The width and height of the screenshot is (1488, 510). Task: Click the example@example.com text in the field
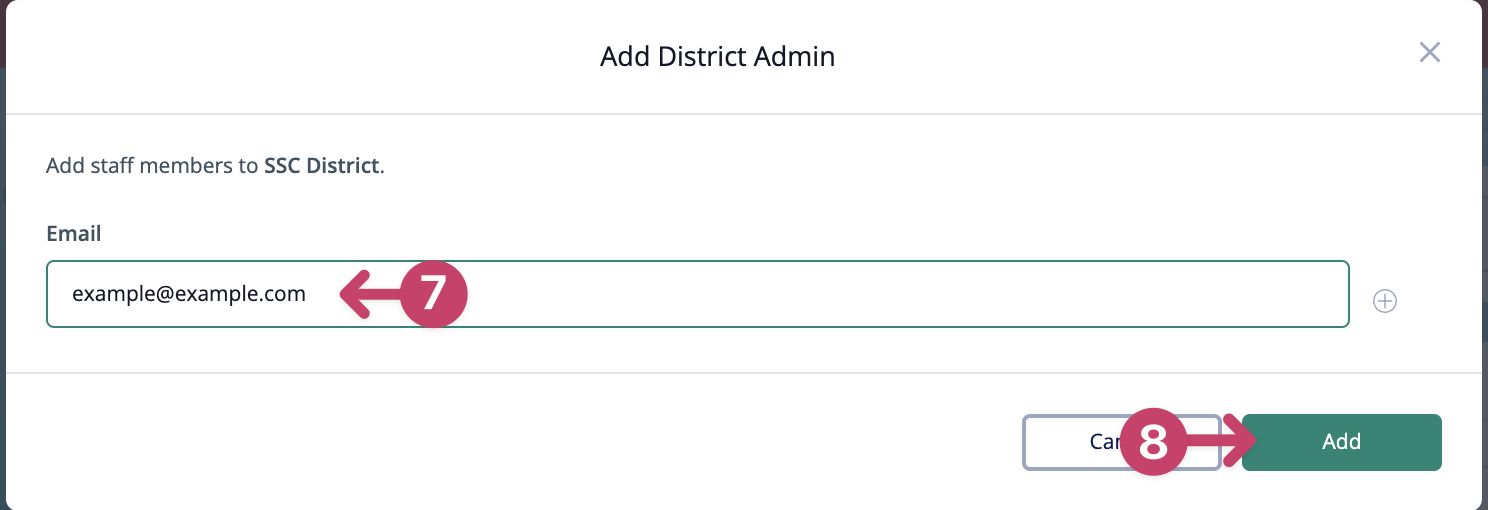[x=189, y=294]
